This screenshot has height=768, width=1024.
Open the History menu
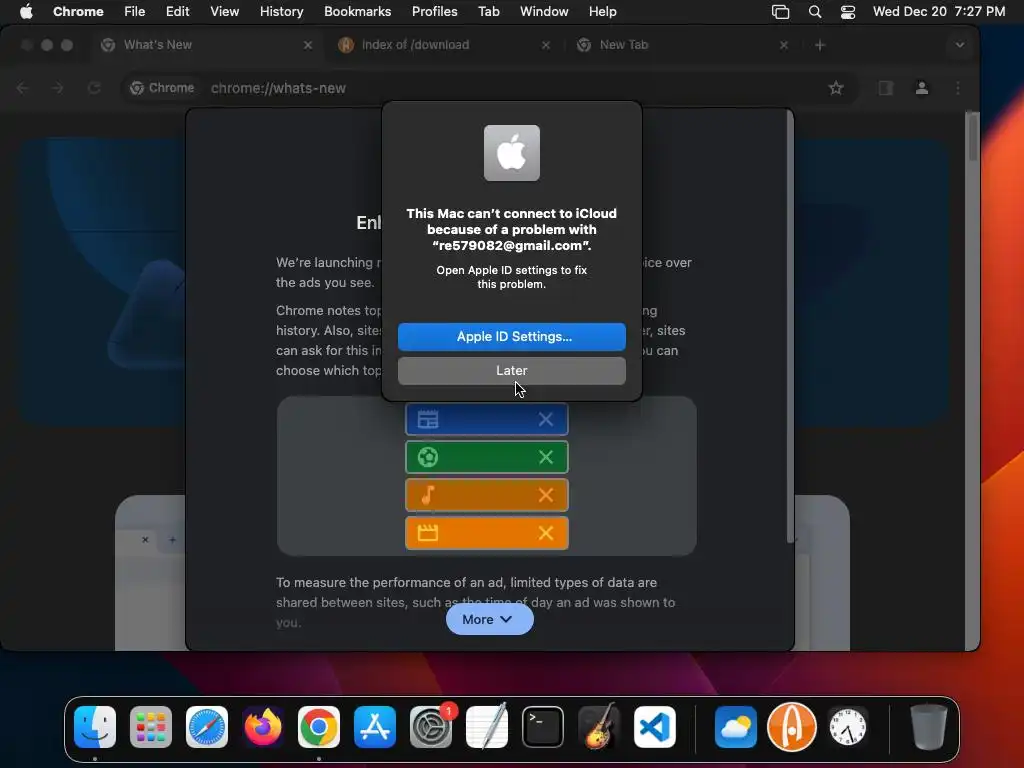(x=281, y=11)
